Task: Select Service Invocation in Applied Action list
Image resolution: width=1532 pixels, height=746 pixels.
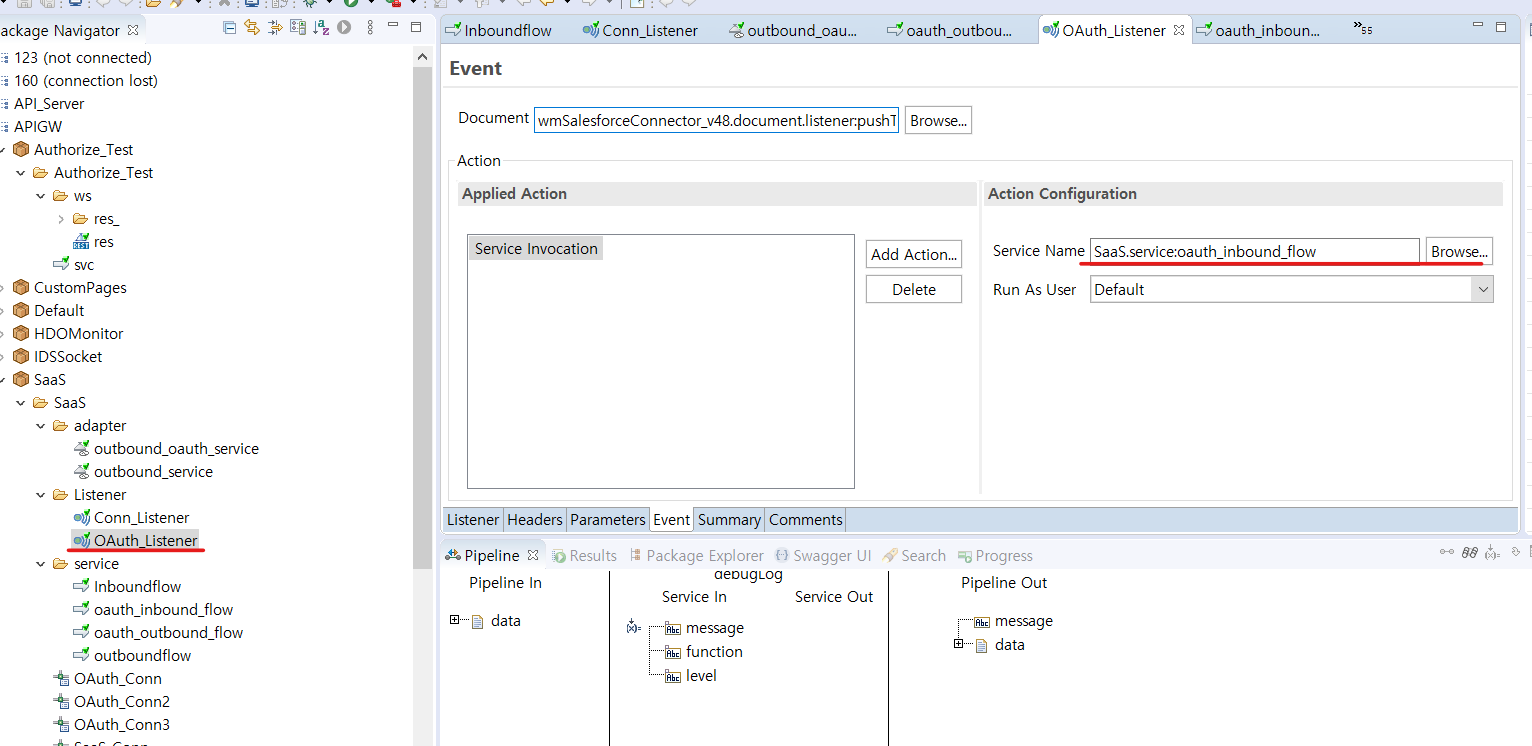Action: 536,249
